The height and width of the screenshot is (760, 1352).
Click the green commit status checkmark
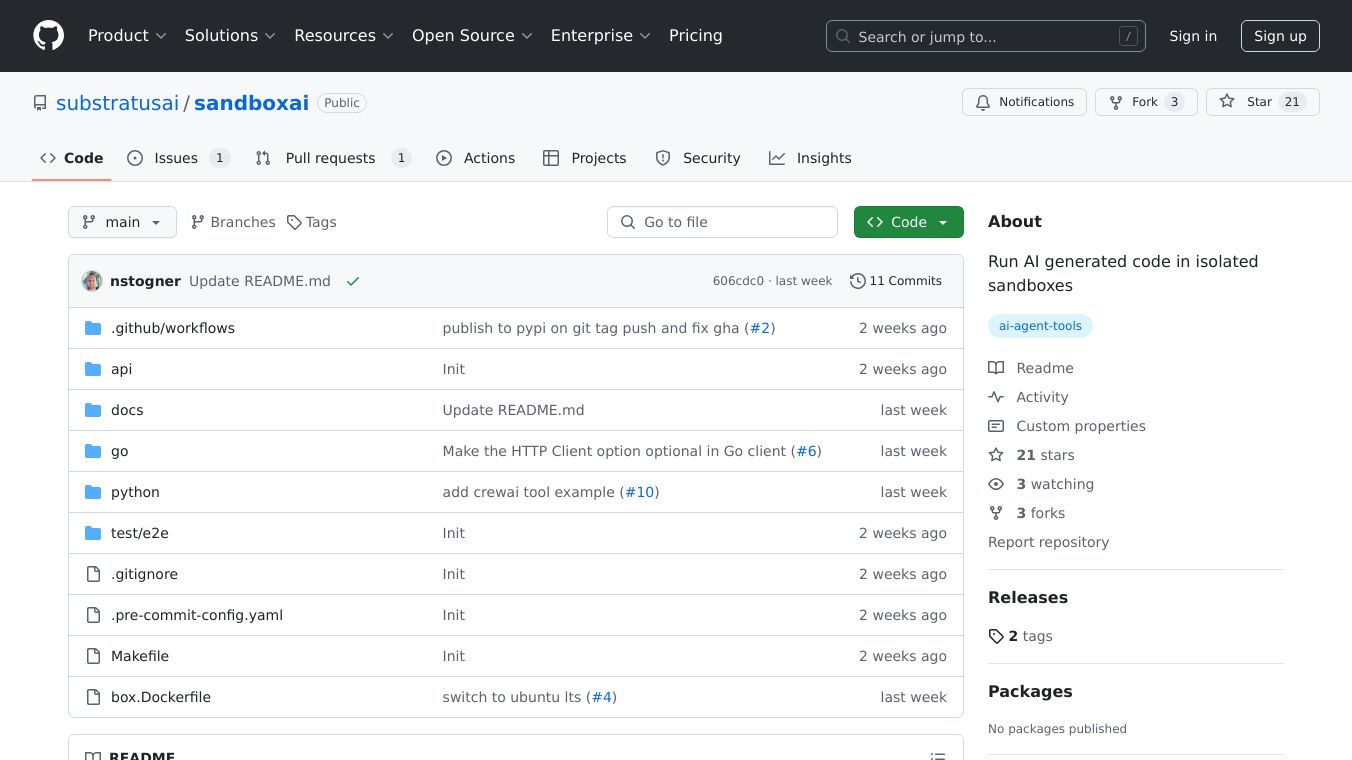[x=353, y=282]
